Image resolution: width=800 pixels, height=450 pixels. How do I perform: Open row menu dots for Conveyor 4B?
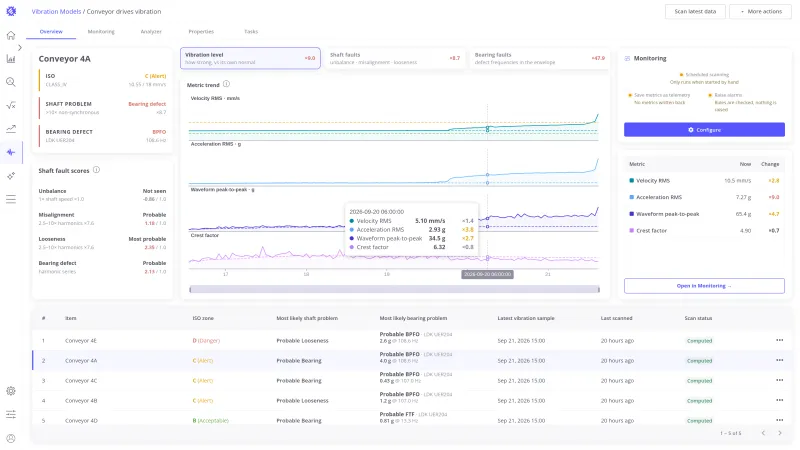click(x=779, y=401)
